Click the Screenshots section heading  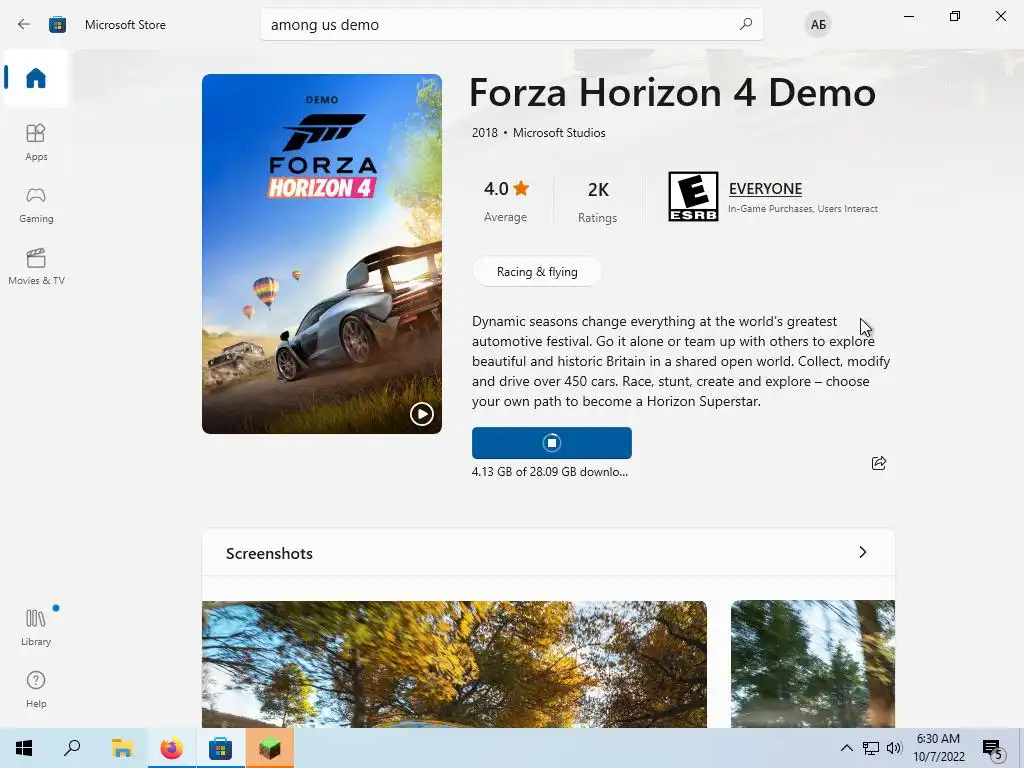[269, 553]
